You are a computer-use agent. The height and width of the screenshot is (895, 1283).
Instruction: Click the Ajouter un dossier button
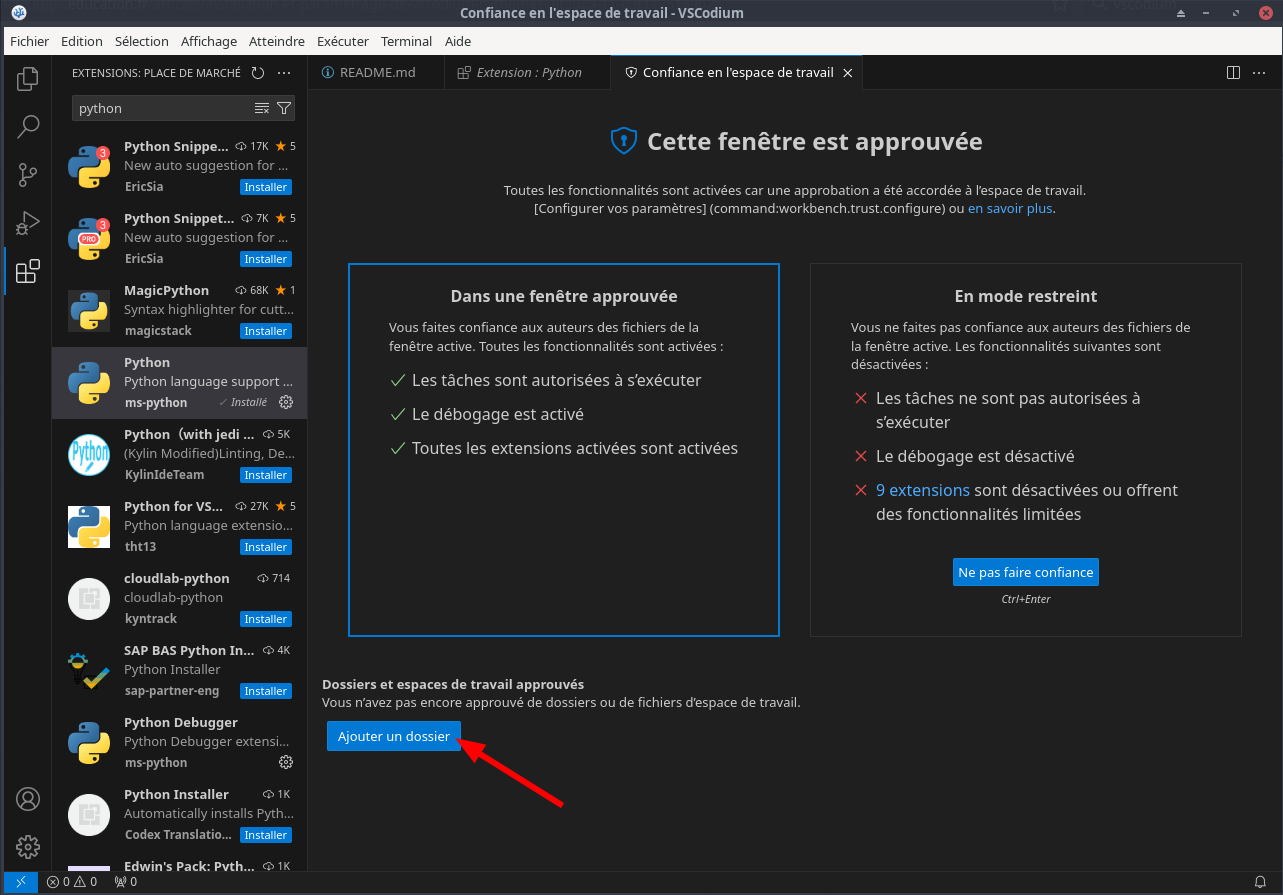point(394,736)
